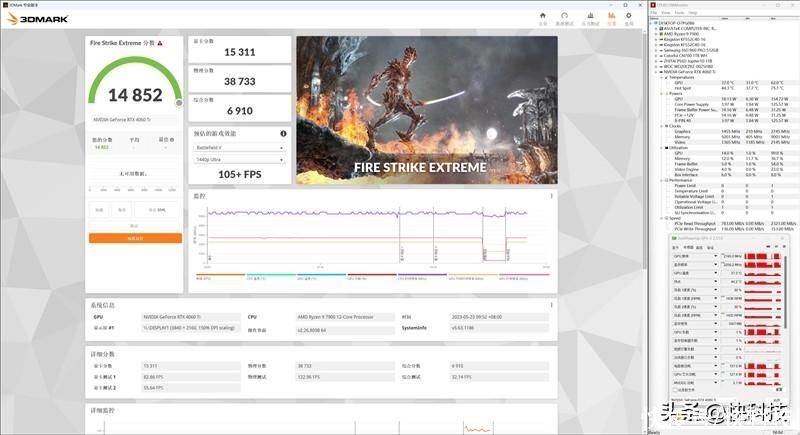800x435 pixels.
Task: Open the 热点 sensor dropdown in GPU-Z
Action: 716,282
